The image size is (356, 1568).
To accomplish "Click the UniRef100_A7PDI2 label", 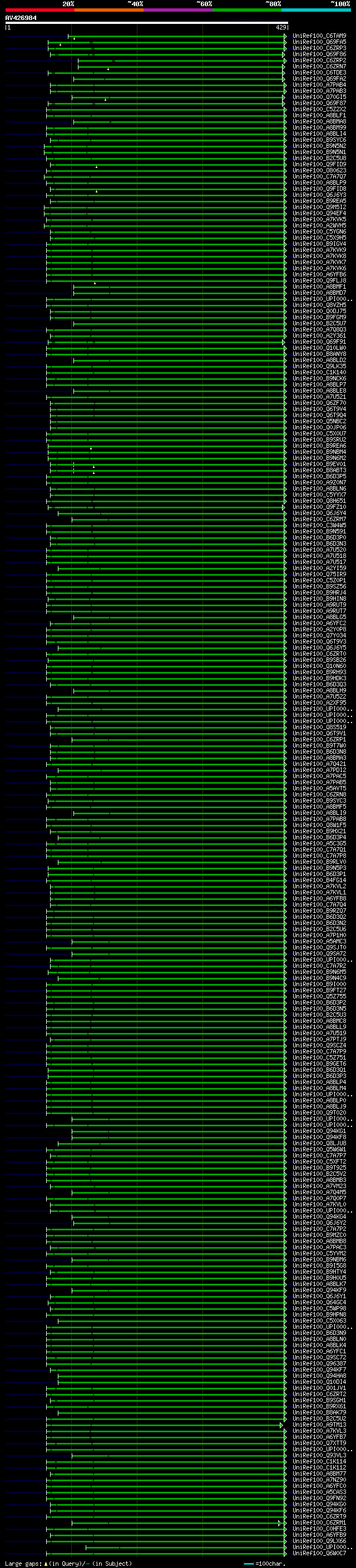I will pyautogui.click(x=319, y=770).
